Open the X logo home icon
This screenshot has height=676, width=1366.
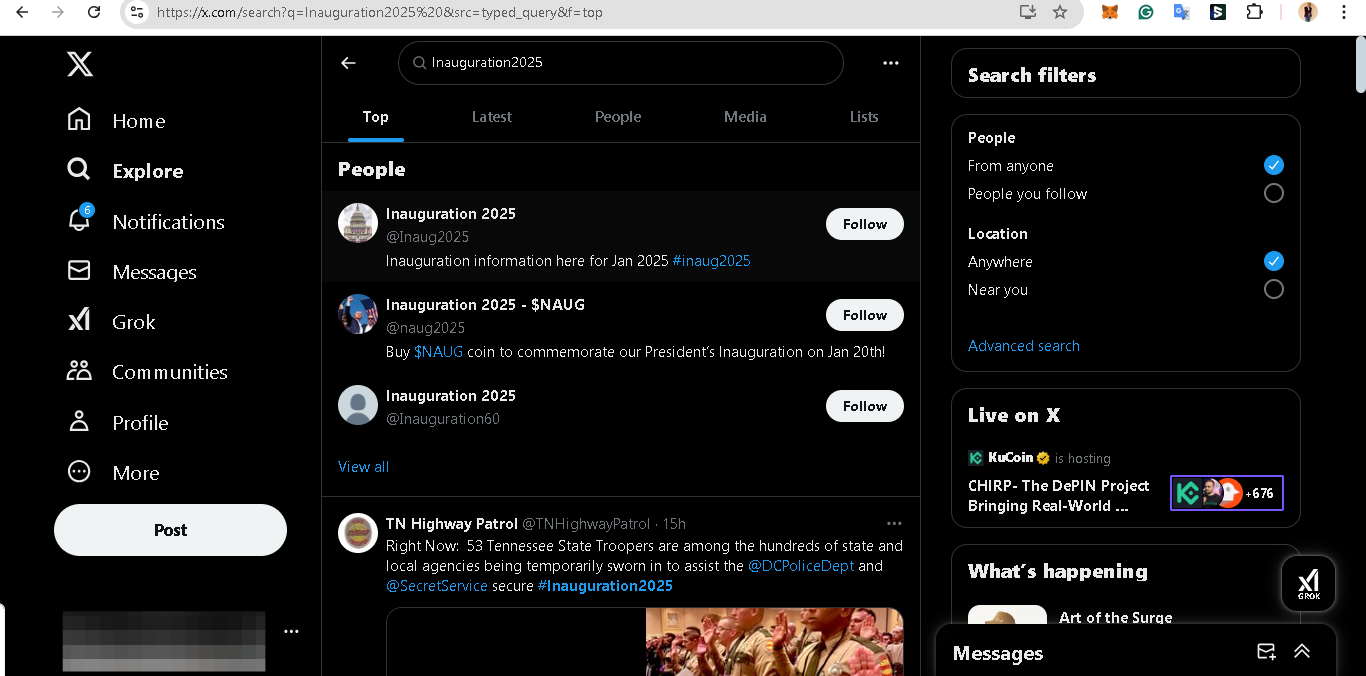(x=80, y=65)
